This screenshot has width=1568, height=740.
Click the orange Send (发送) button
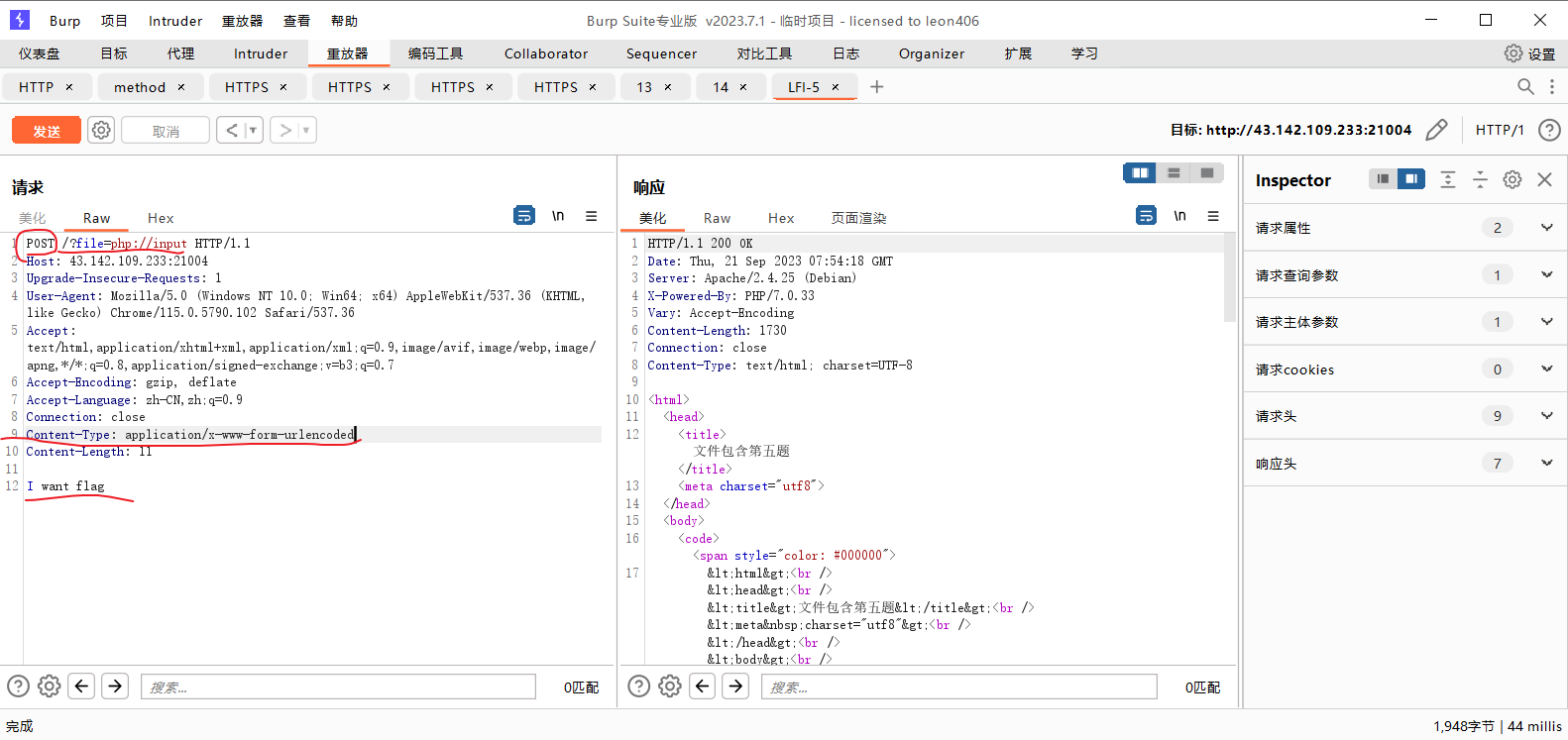tap(47, 131)
